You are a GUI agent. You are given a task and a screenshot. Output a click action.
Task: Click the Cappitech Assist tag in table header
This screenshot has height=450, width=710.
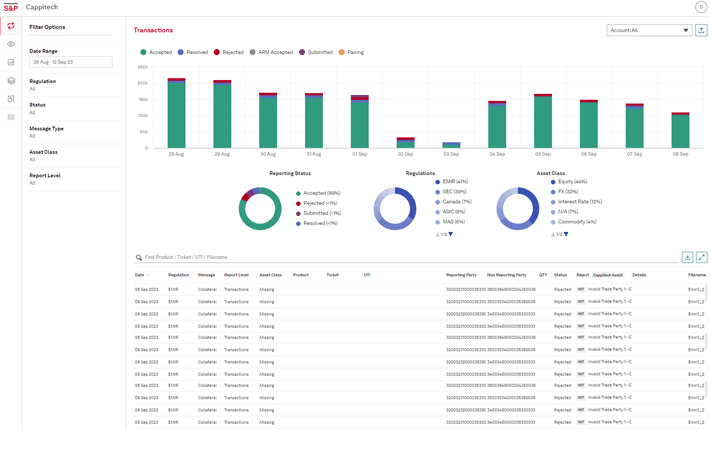[608, 275]
